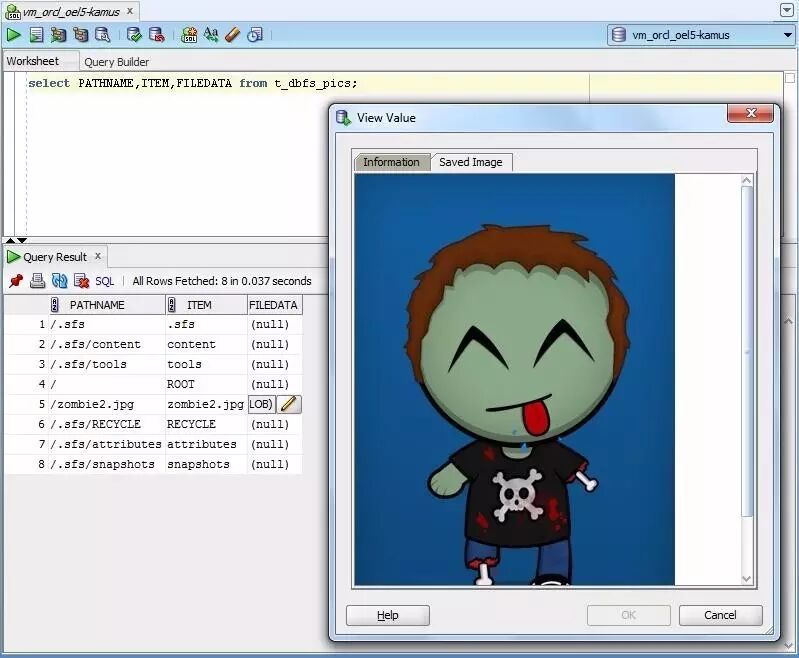Select the attributes item cell
This screenshot has width=799, height=658.
point(206,444)
